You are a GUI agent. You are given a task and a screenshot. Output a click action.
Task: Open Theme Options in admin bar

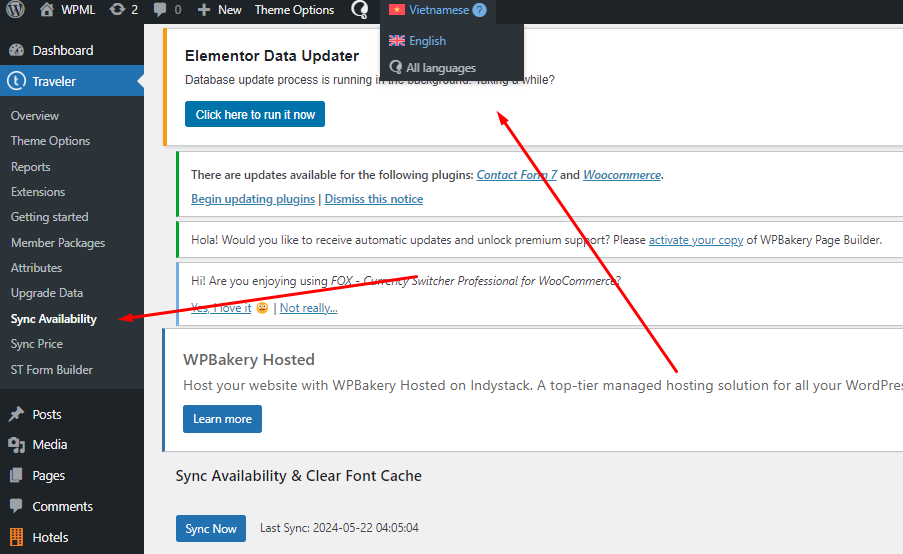click(294, 10)
